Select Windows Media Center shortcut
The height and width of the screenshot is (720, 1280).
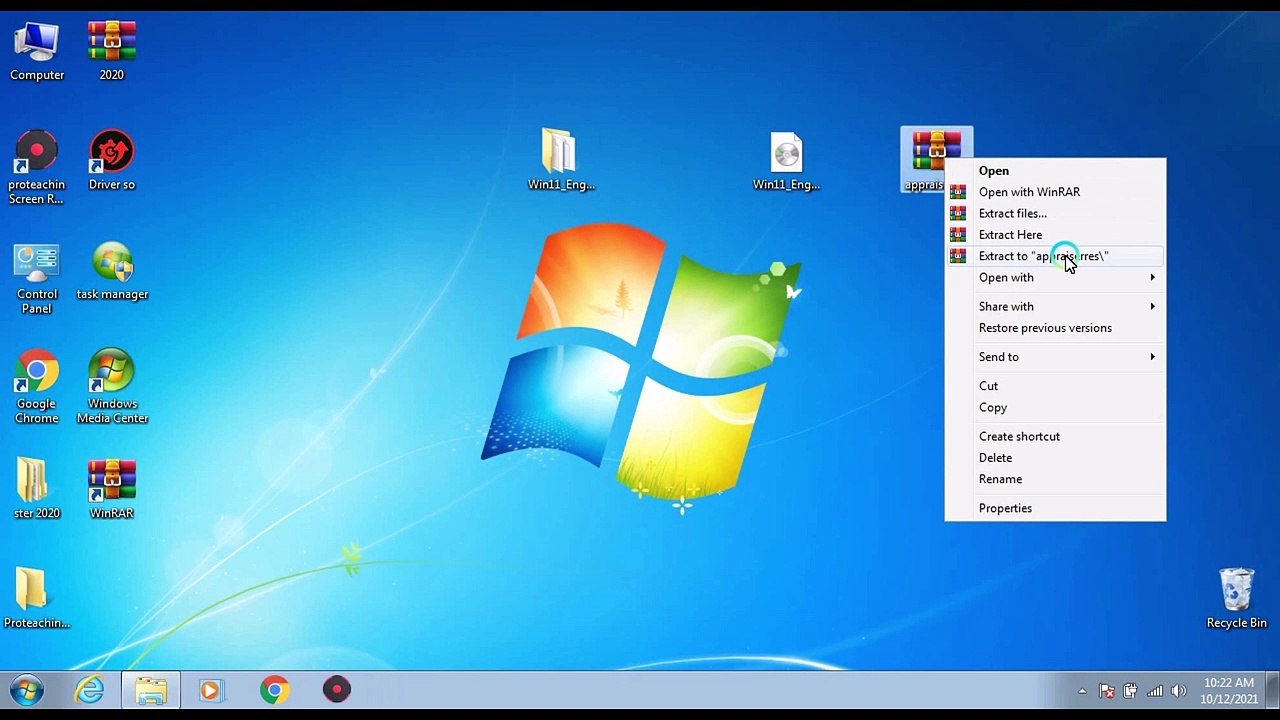(x=112, y=387)
